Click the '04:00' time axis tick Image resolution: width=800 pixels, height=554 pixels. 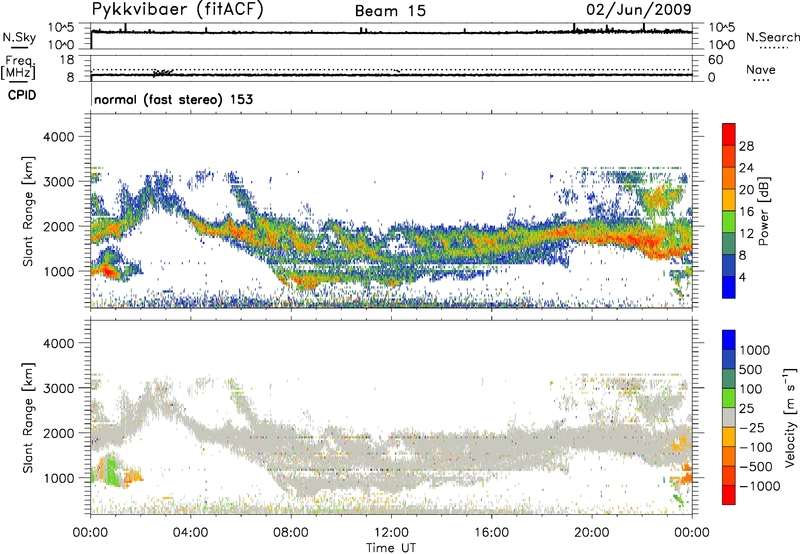[x=190, y=533]
